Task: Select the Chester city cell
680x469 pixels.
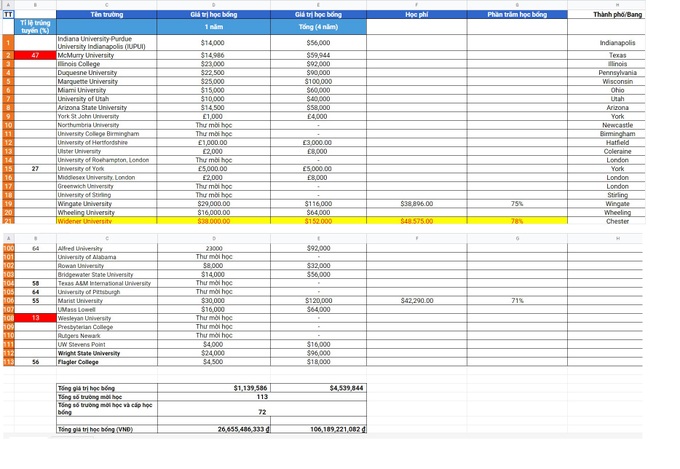Action: (x=617, y=221)
